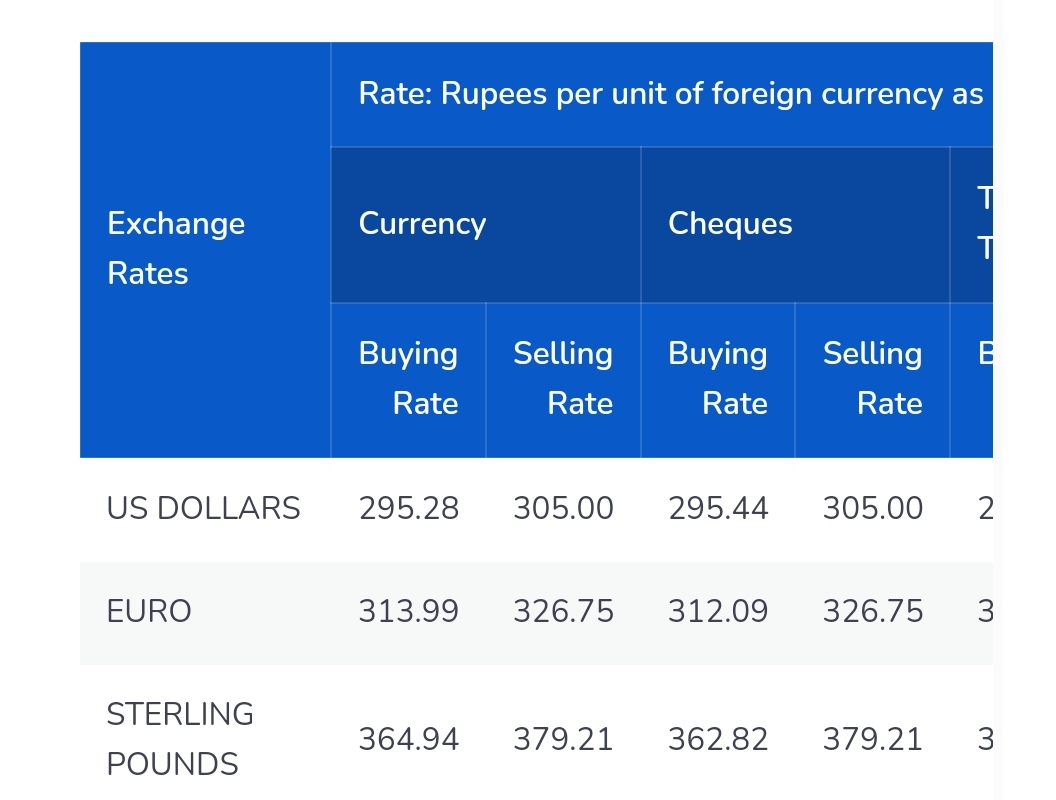Screen dimensions: 1056x800
Task: Select the Currency column group header
Action: tap(486, 225)
